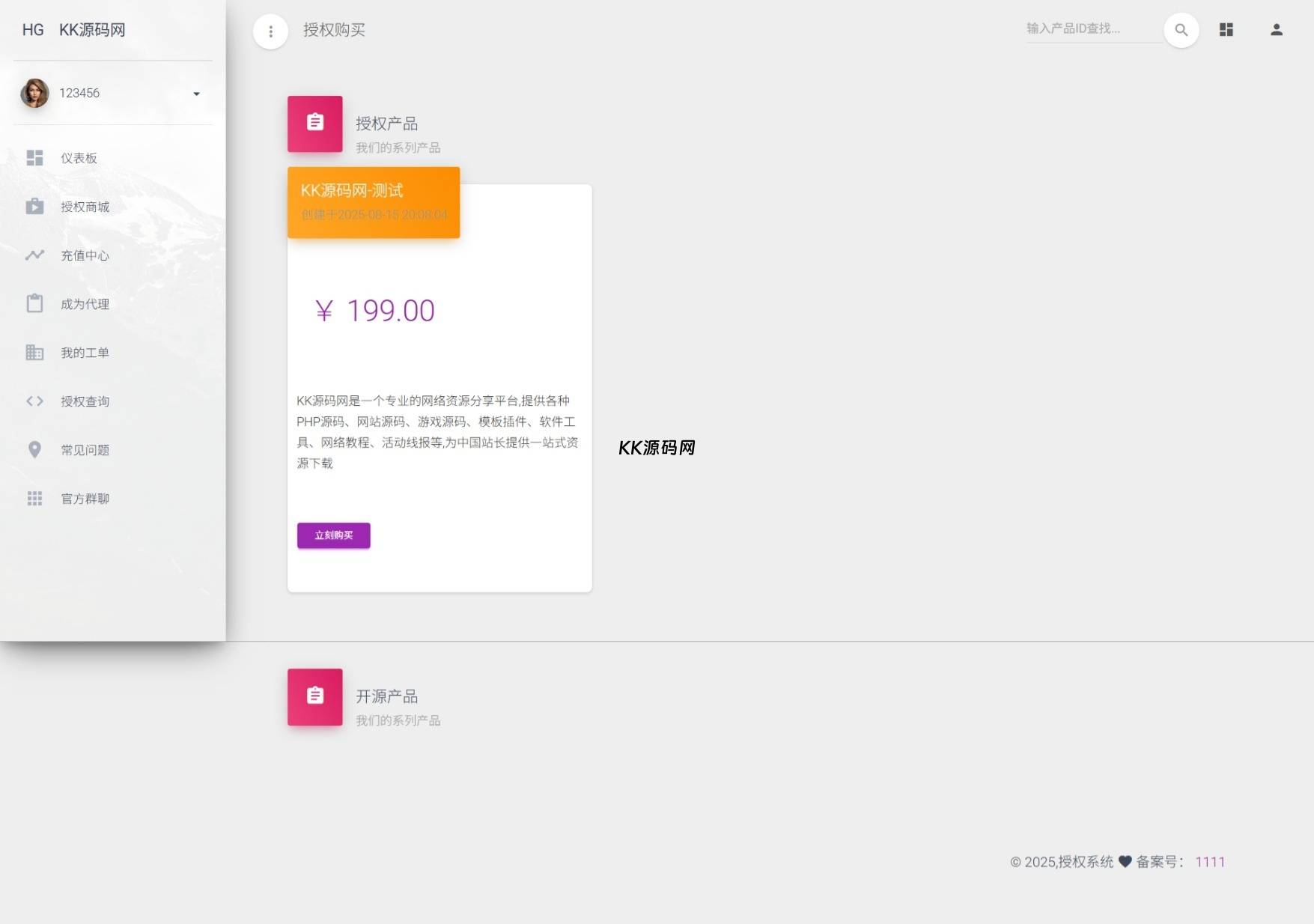This screenshot has height=924, width=1314.
Task: Click the 授权查询 code brackets icon
Action: coord(34,401)
